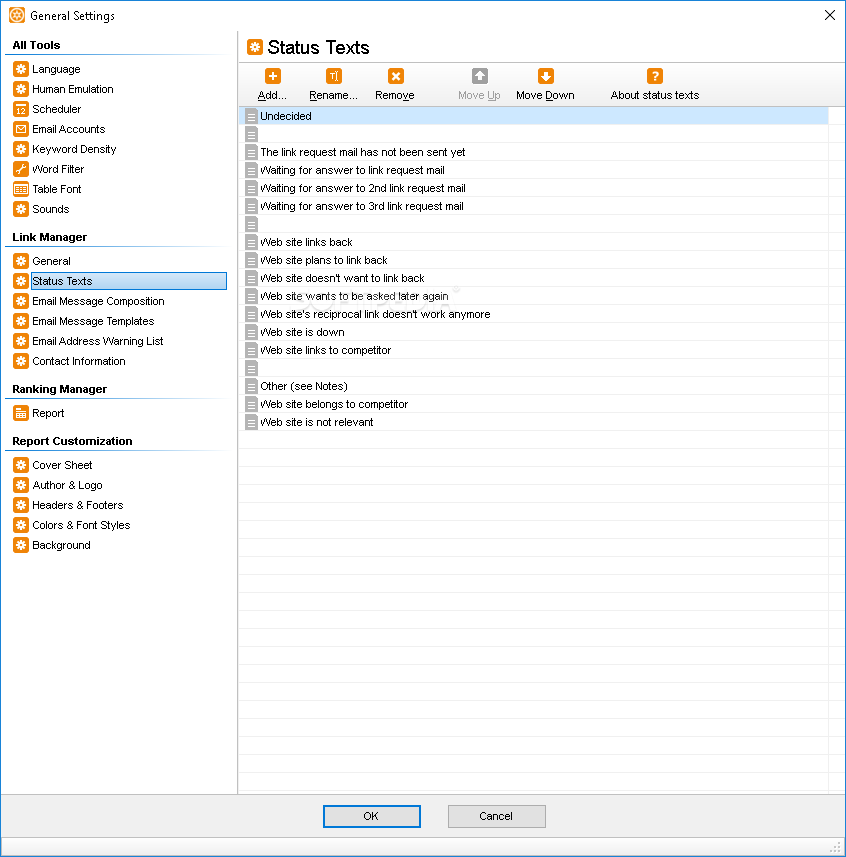Viewport: 846px width, 857px height.
Task: Click the Move Down arrow icon
Action: point(545,76)
